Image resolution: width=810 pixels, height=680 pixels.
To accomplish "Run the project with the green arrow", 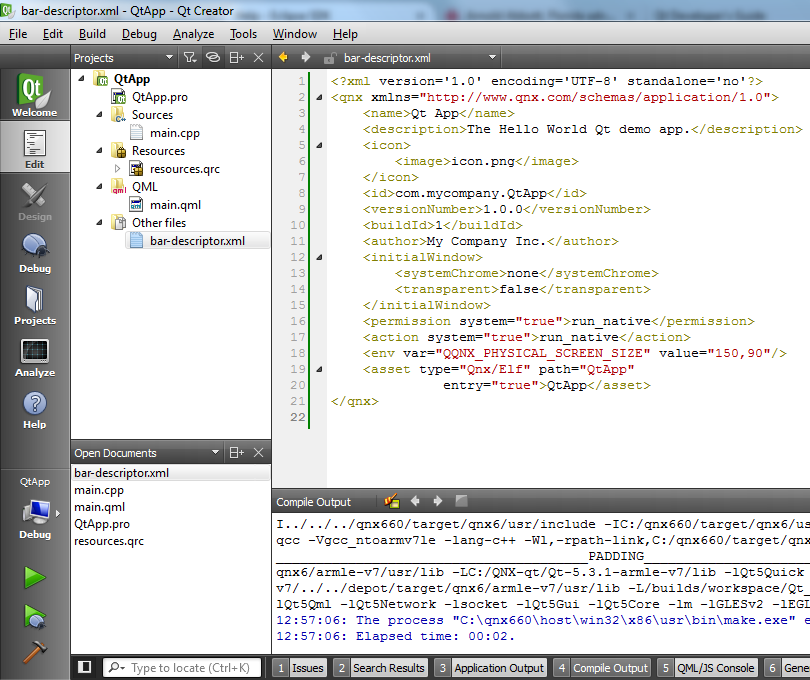I will click(34, 577).
